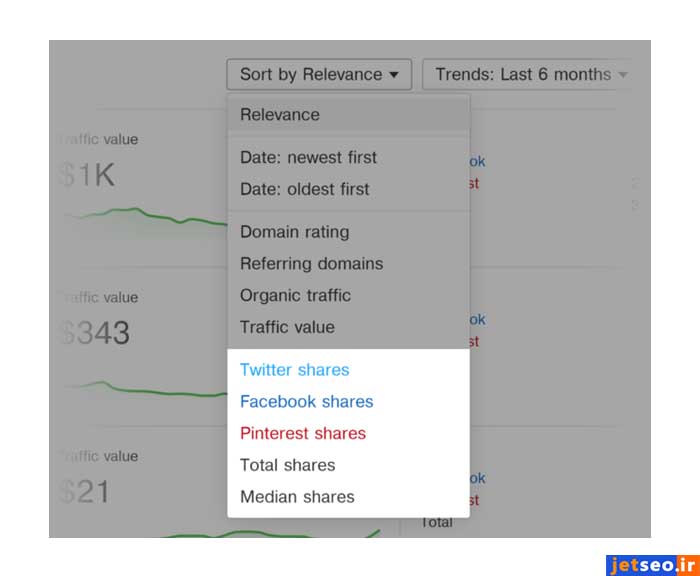Select Relevance sort option
Image resolution: width=700 pixels, height=576 pixels.
tap(280, 115)
